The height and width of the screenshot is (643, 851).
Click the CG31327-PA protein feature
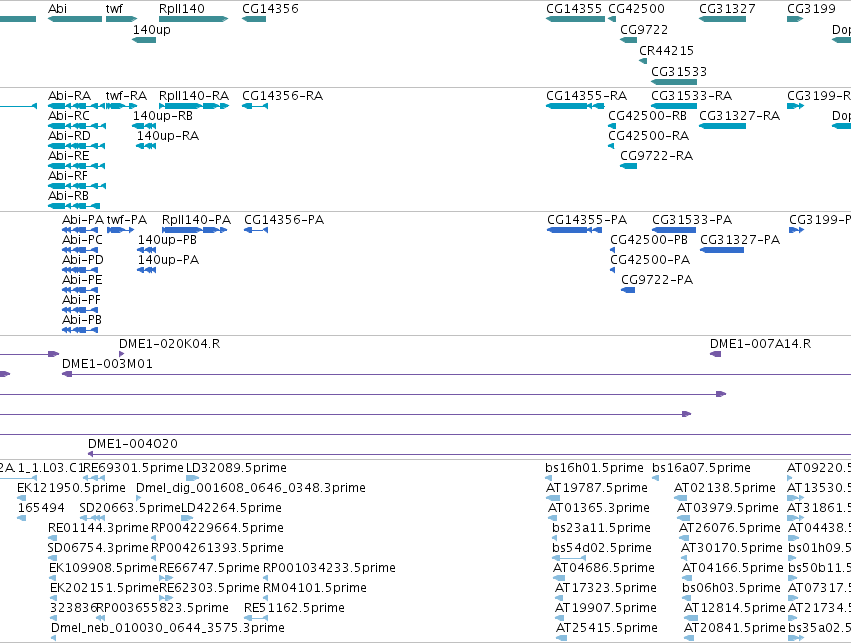point(722,250)
